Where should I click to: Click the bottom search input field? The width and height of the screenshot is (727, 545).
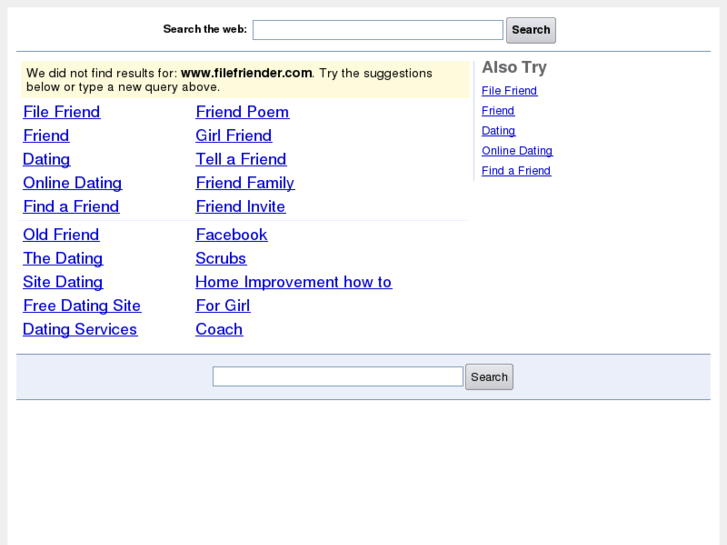pos(337,377)
